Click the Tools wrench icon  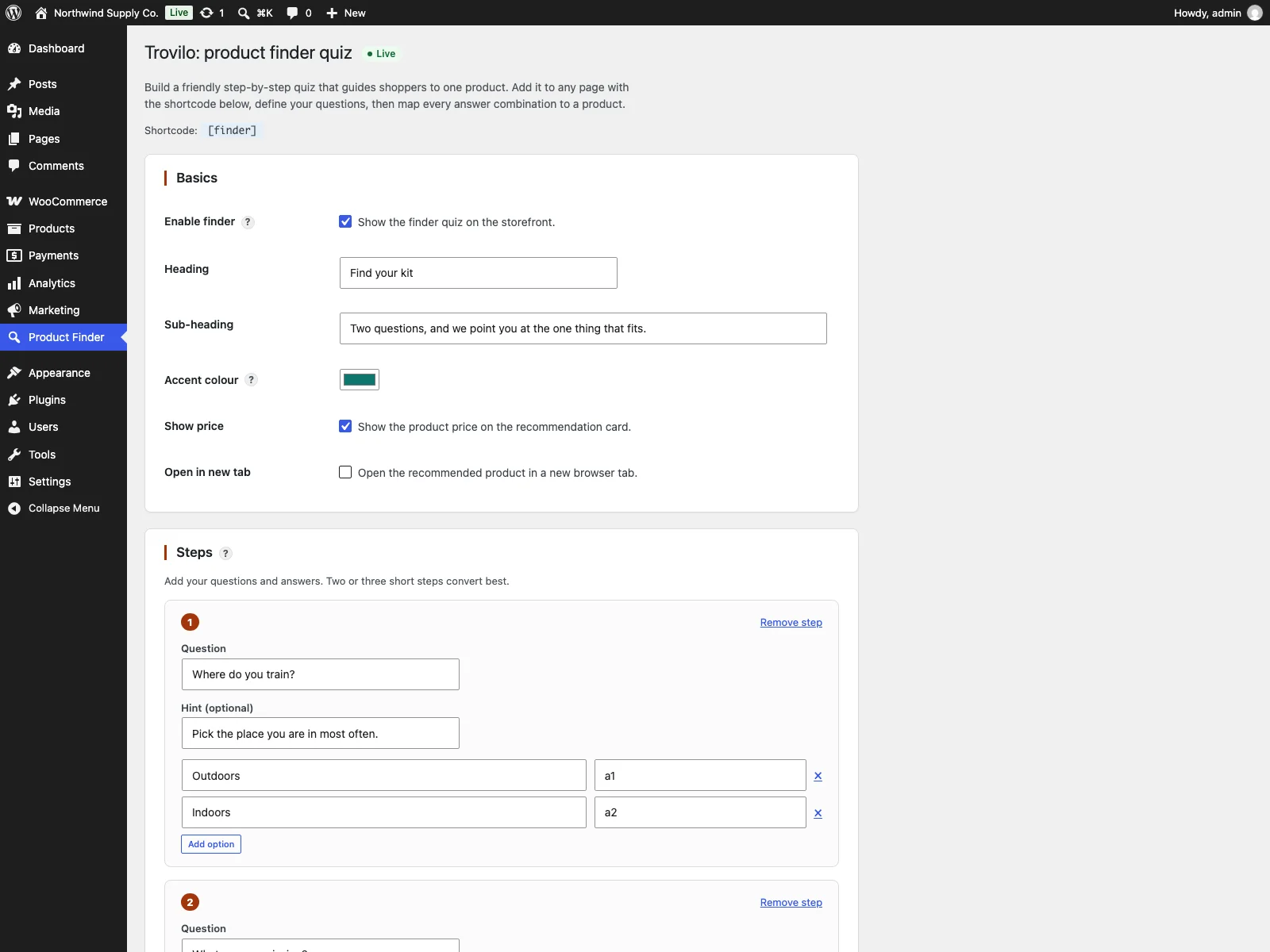coord(14,455)
